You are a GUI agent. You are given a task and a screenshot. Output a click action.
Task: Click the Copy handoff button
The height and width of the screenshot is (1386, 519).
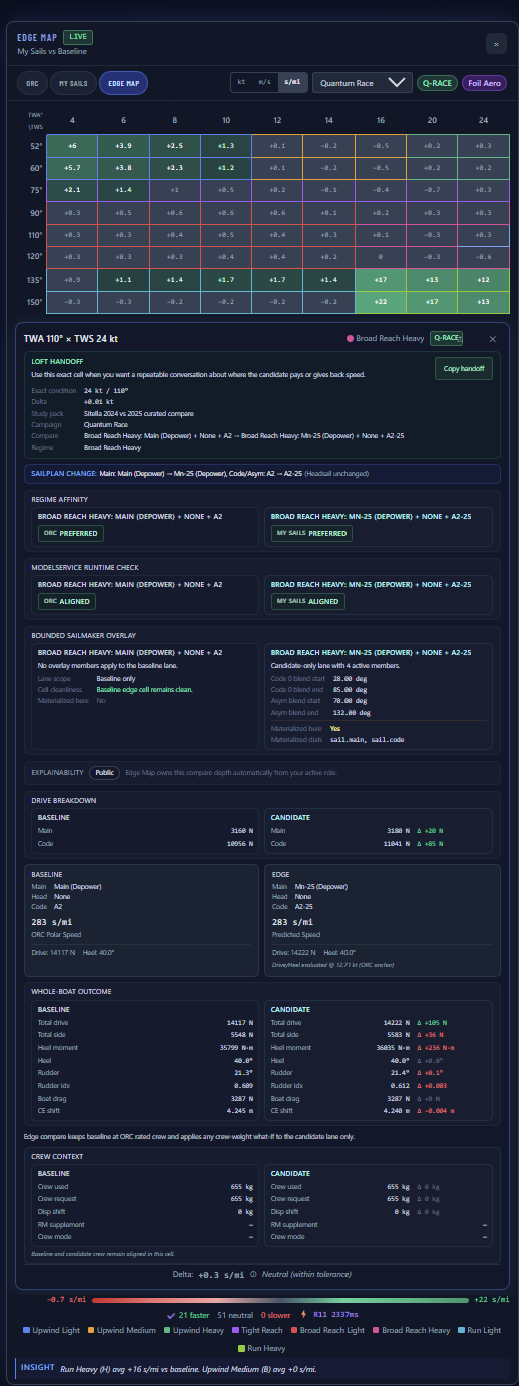465,369
